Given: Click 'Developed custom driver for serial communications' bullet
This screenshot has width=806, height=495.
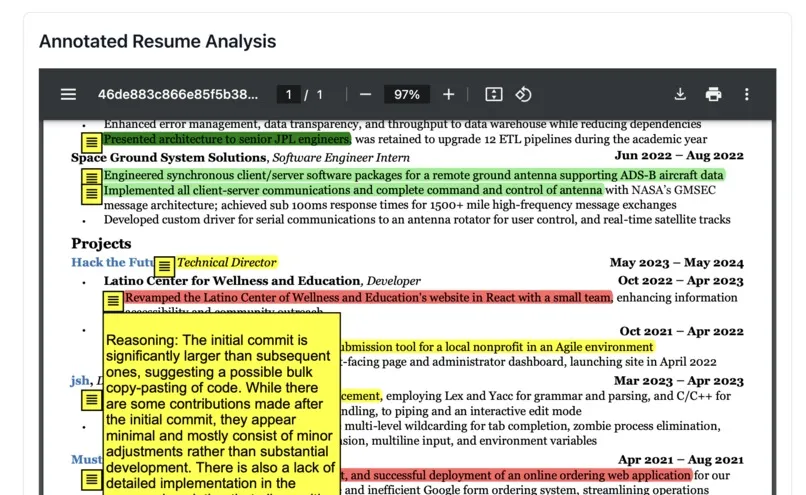Looking at the screenshot, I should (417, 220).
